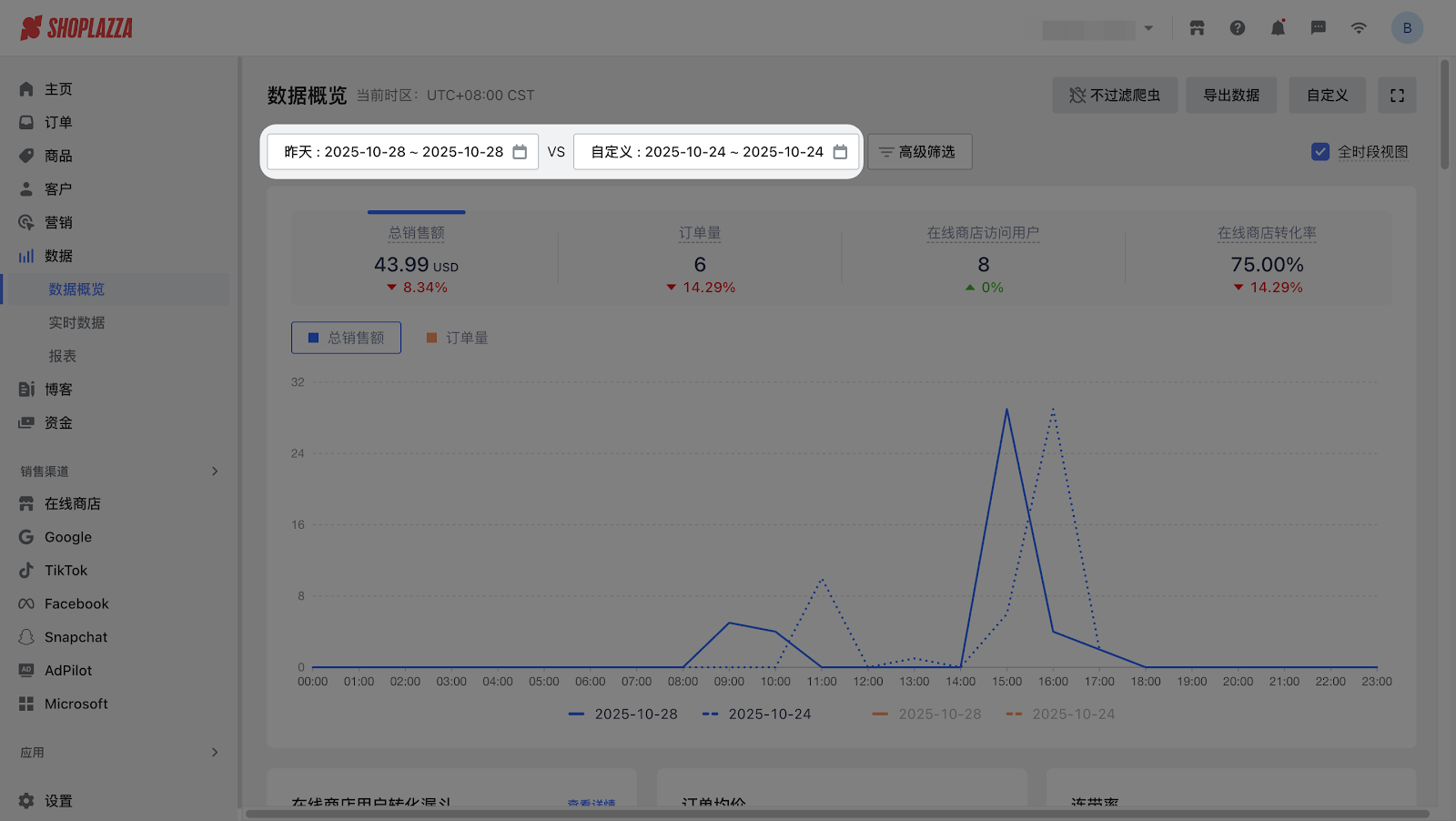The height and width of the screenshot is (821, 1456).
Task: Hide the solid 2025-10-28 legend line
Action: (x=623, y=715)
